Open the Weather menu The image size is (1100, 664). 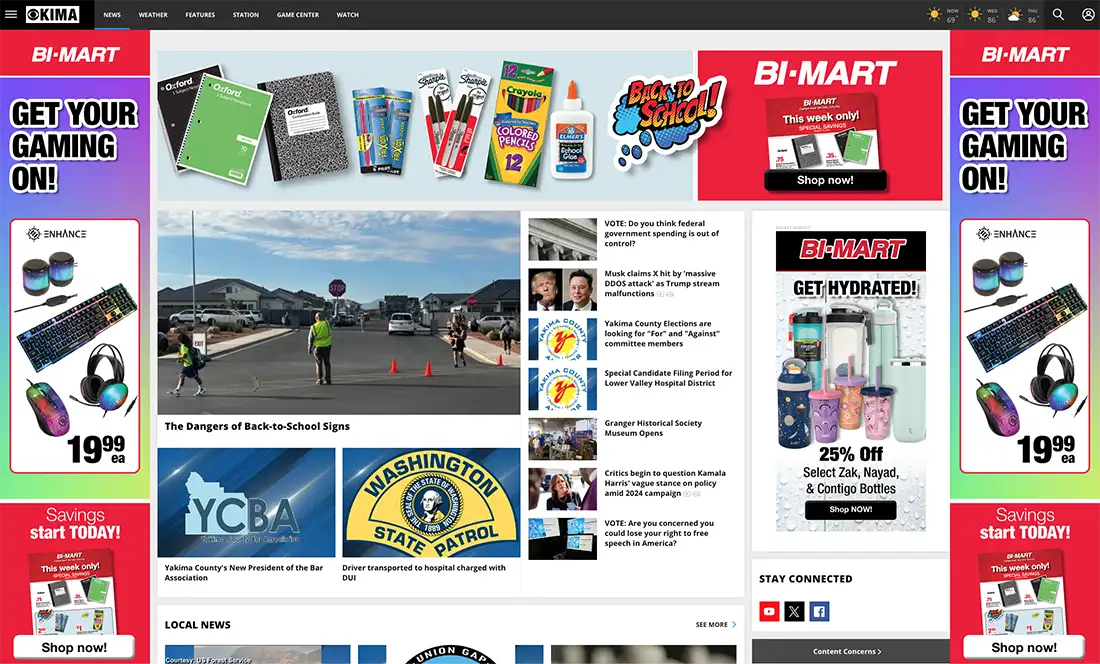point(153,15)
